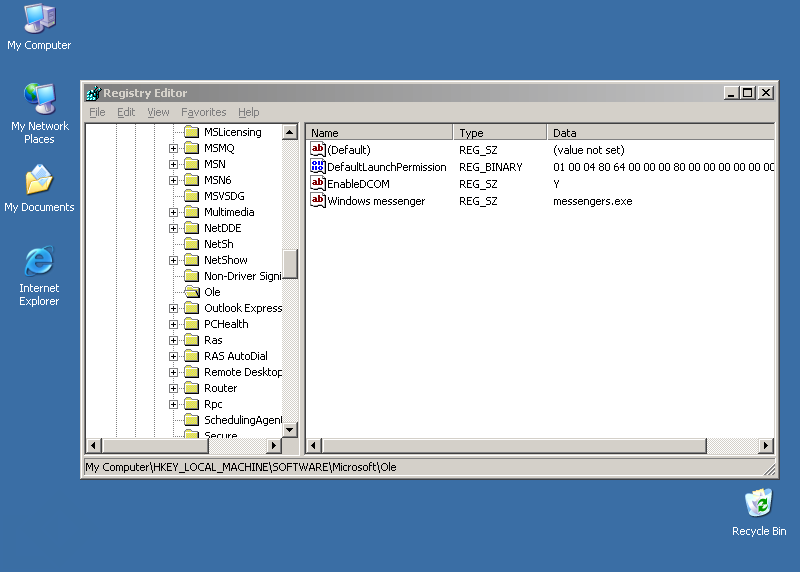Click the MSLicensing folder icon
The image size is (800, 572).
[191, 132]
